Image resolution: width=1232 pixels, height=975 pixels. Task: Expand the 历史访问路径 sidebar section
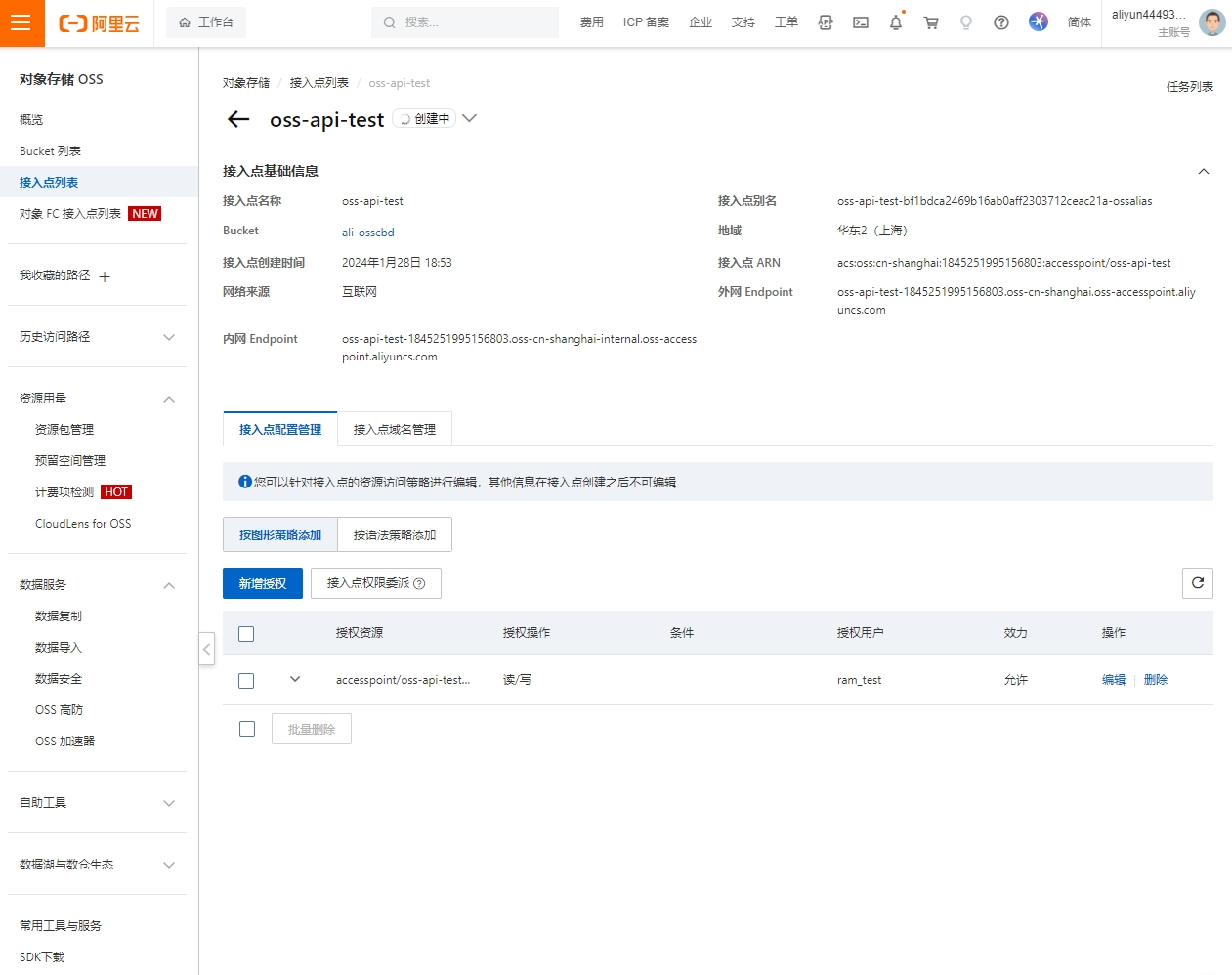(x=169, y=337)
